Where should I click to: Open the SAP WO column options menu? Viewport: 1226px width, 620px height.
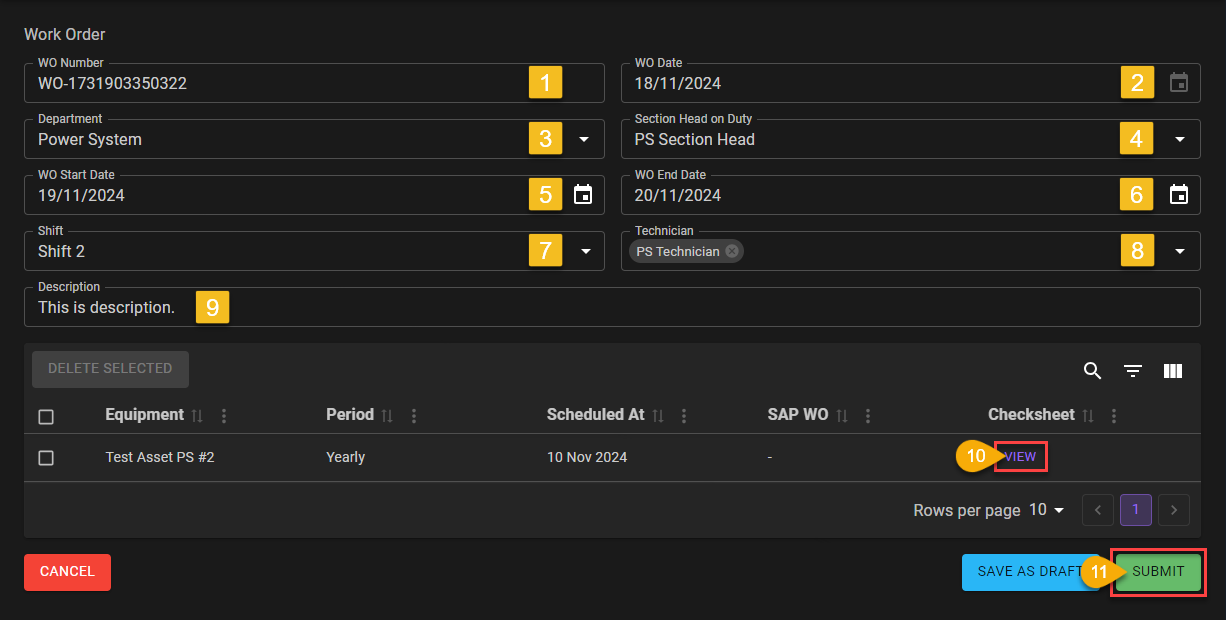tap(868, 415)
